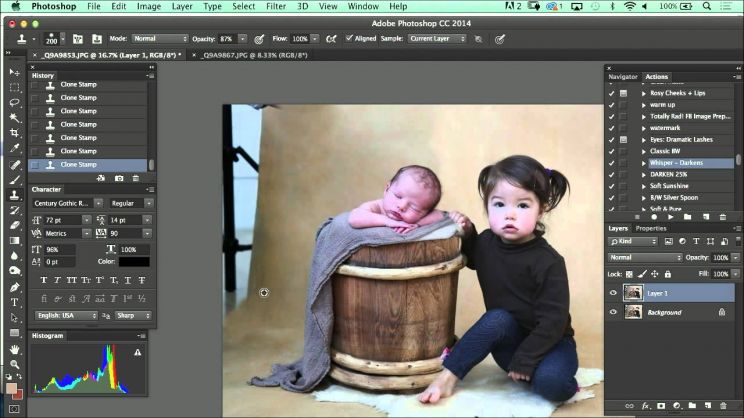Select the Zoom tool

[x=15, y=364]
